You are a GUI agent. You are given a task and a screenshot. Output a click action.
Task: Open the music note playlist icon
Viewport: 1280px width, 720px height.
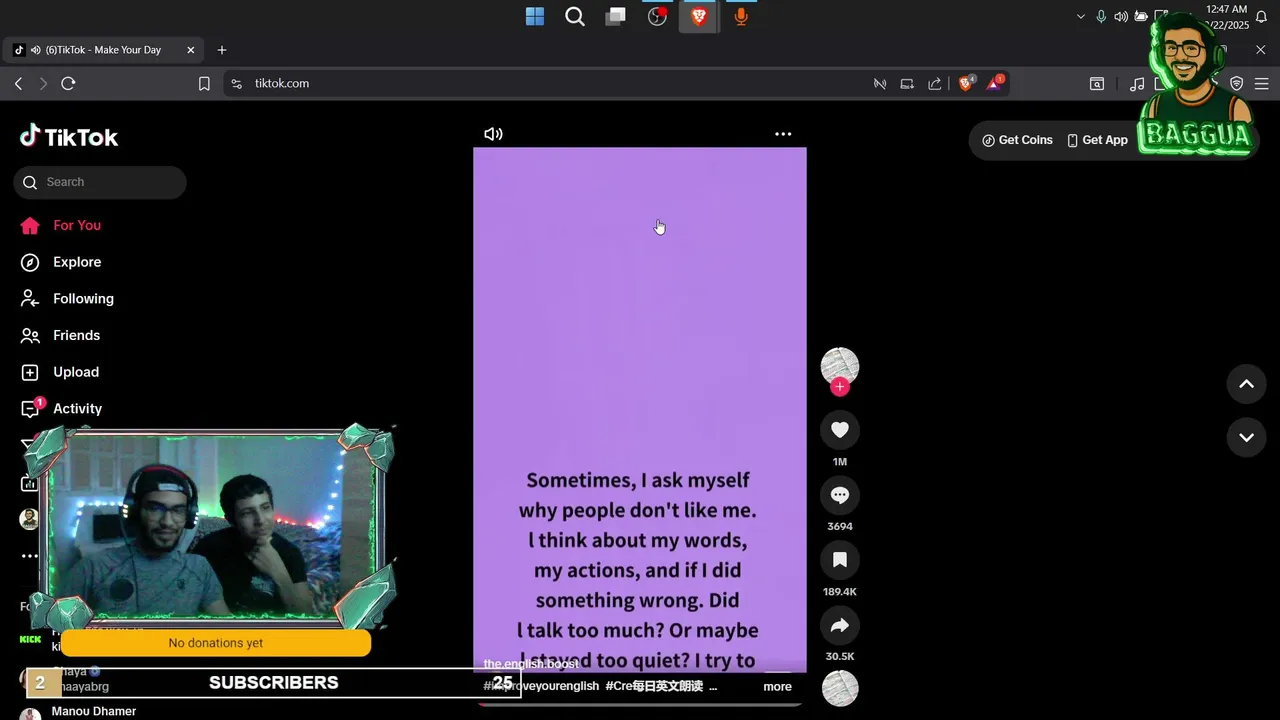click(1137, 84)
